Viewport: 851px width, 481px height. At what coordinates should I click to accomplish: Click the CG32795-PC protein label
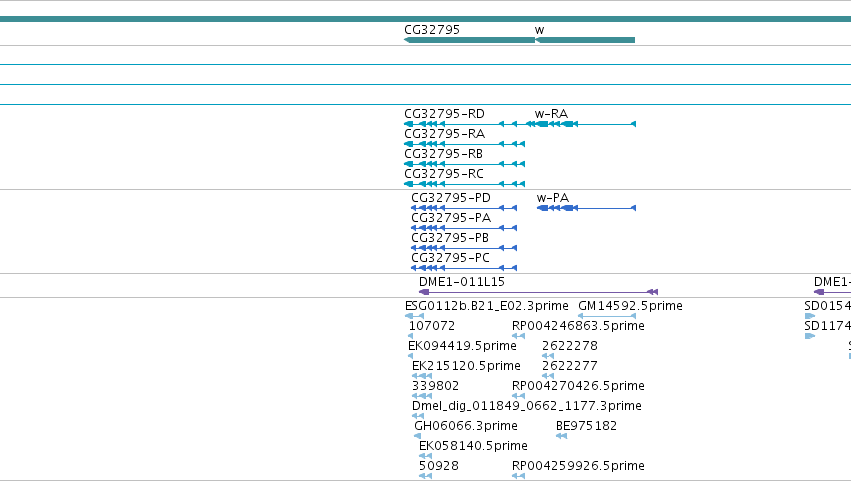450,258
